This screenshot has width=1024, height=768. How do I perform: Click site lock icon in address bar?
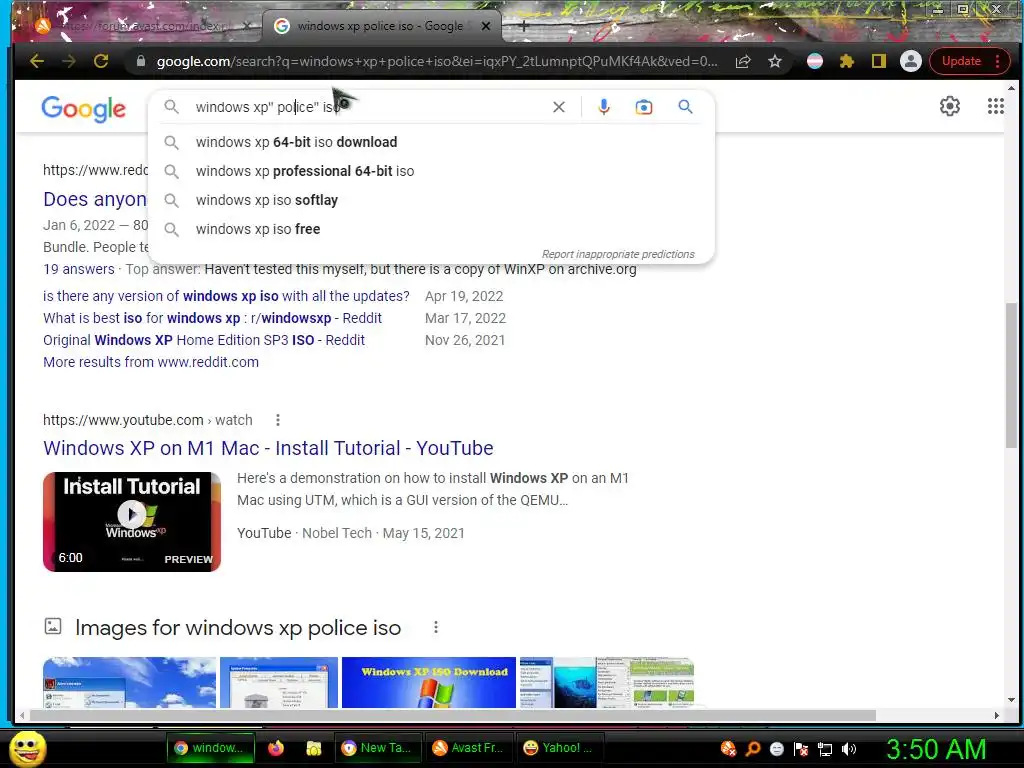click(x=140, y=61)
